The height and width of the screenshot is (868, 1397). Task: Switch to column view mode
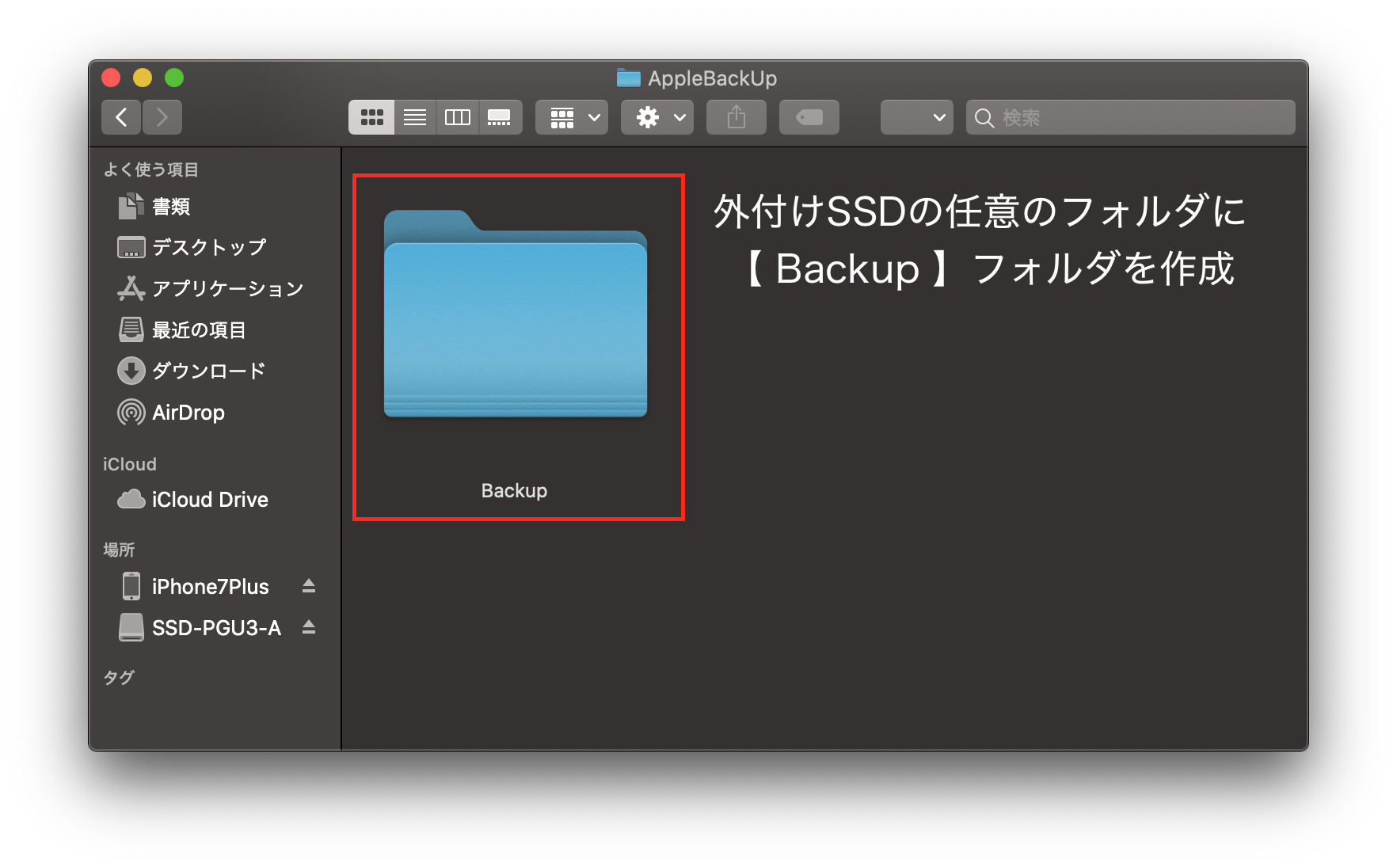[458, 117]
